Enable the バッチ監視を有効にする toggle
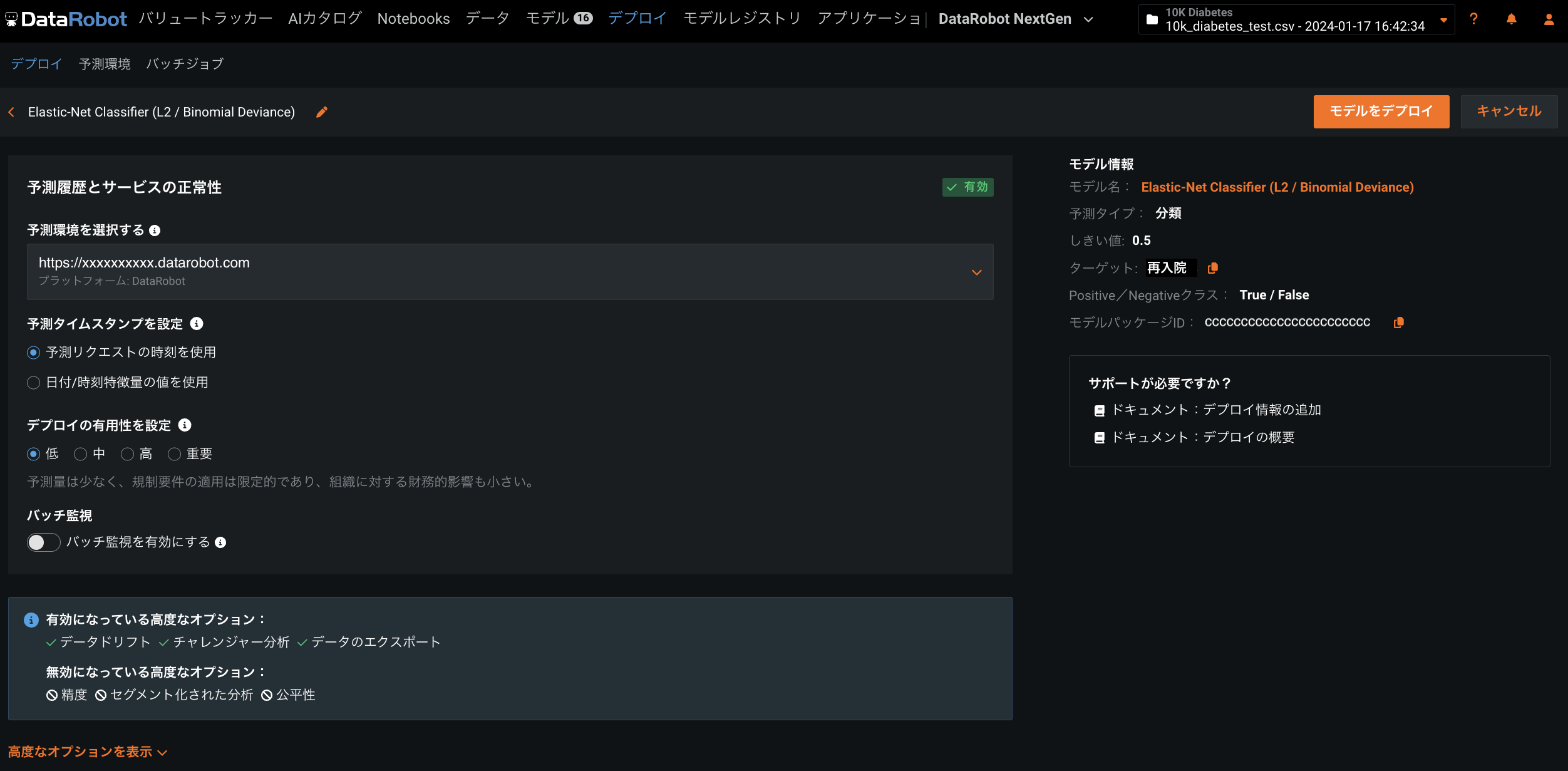This screenshot has width=1568, height=771. pos(43,542)
